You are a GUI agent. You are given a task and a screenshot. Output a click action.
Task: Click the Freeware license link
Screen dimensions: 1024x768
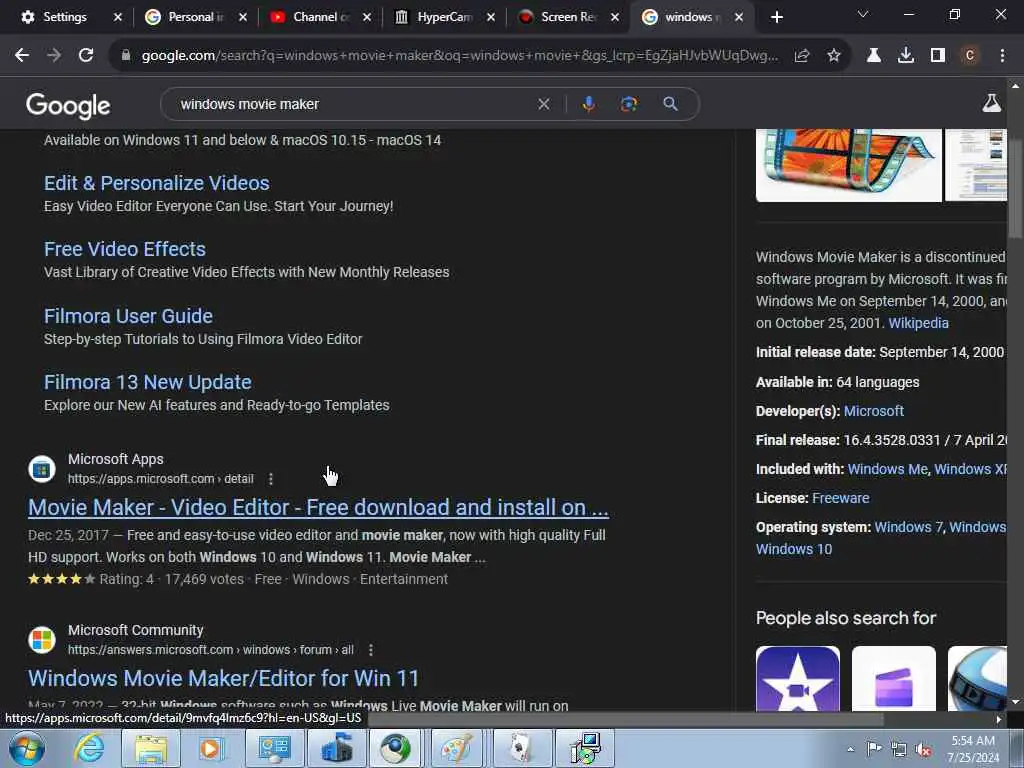tap(840, 498)
